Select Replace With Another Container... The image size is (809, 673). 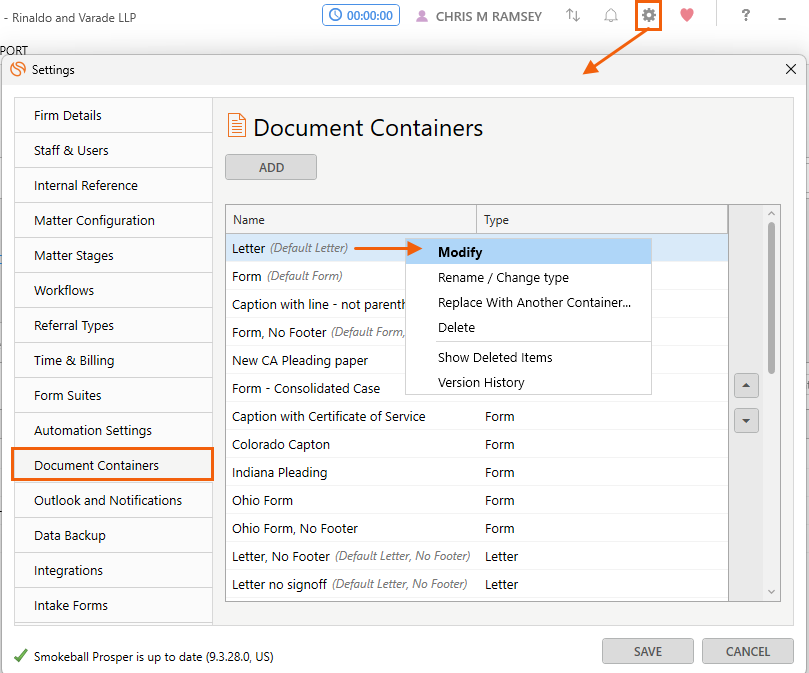click(528, 302)
